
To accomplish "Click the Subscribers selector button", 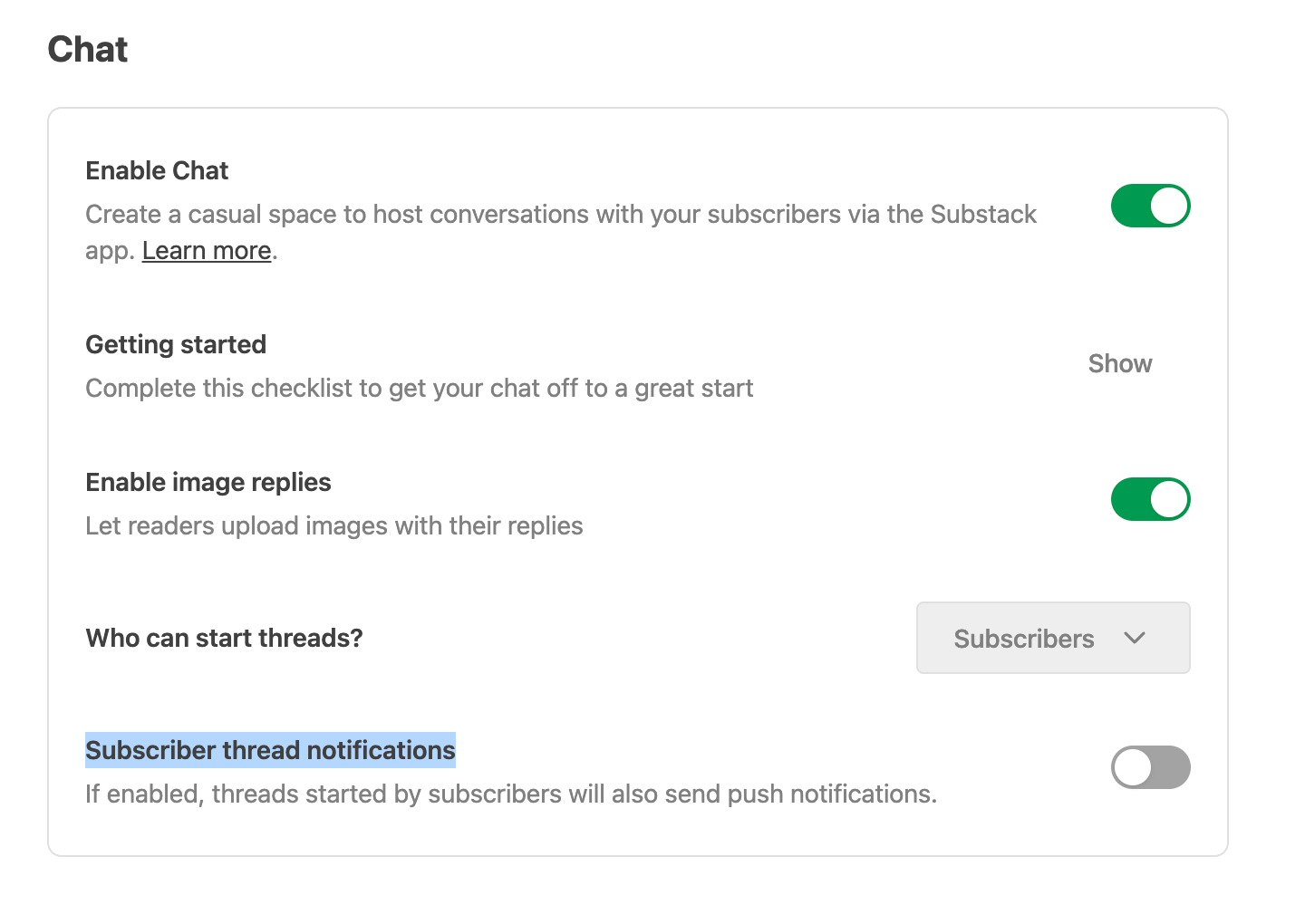I will pos(1052,638).
